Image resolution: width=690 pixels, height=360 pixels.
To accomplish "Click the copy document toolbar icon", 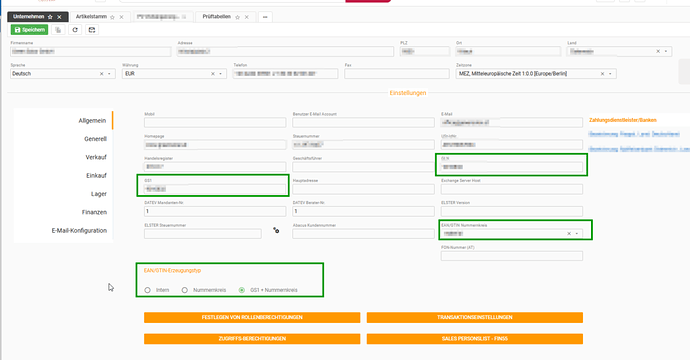I will pos(58,30).
